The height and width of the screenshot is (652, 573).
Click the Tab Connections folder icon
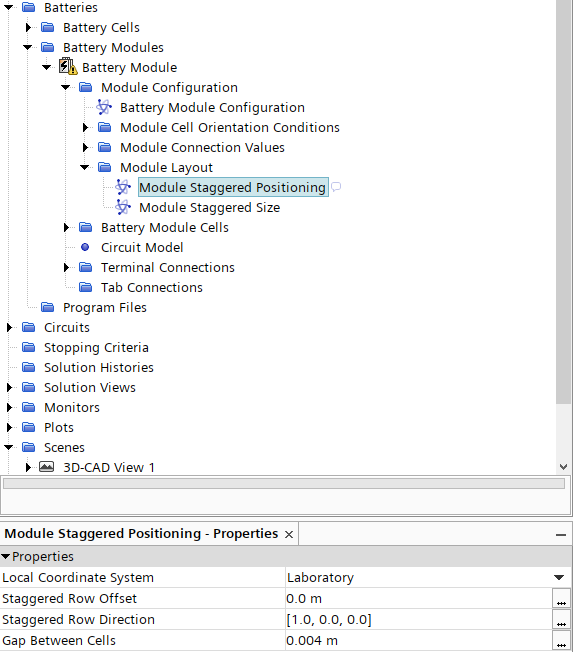(86, 287)
